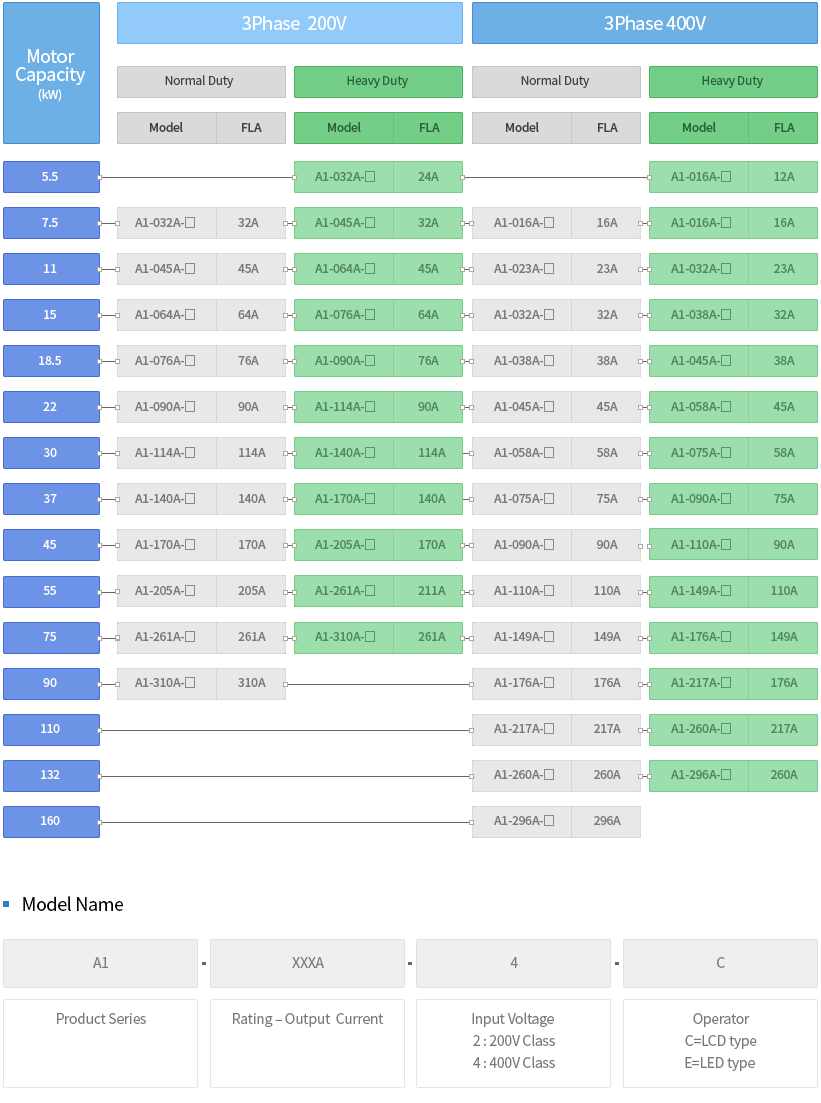
Task: Select the XXXA rating code box
Action: coord(307,963)
